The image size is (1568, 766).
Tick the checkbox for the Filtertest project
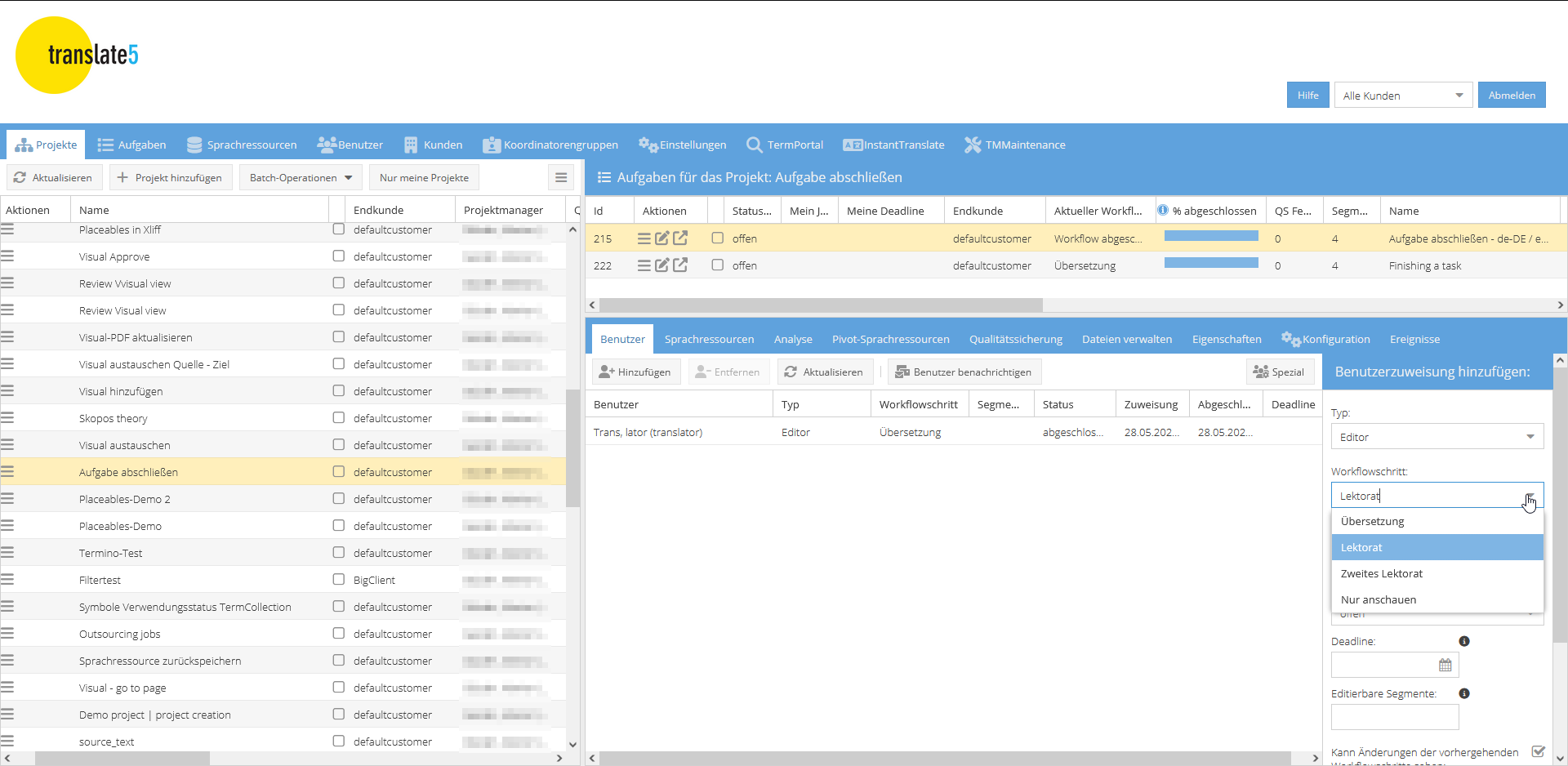click(x=338, y=580)
